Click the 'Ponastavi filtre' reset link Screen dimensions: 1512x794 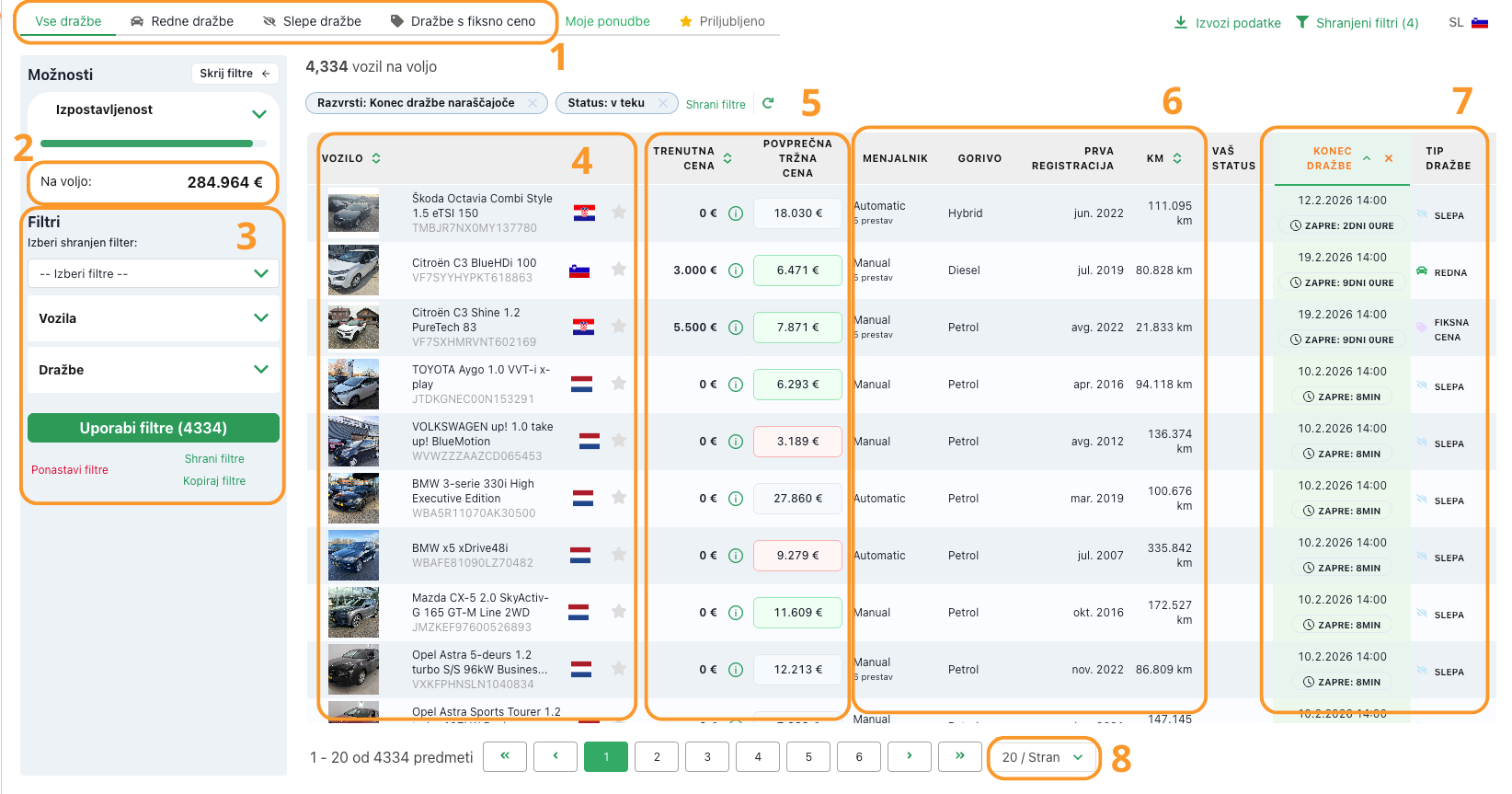(x=70, y=470)
